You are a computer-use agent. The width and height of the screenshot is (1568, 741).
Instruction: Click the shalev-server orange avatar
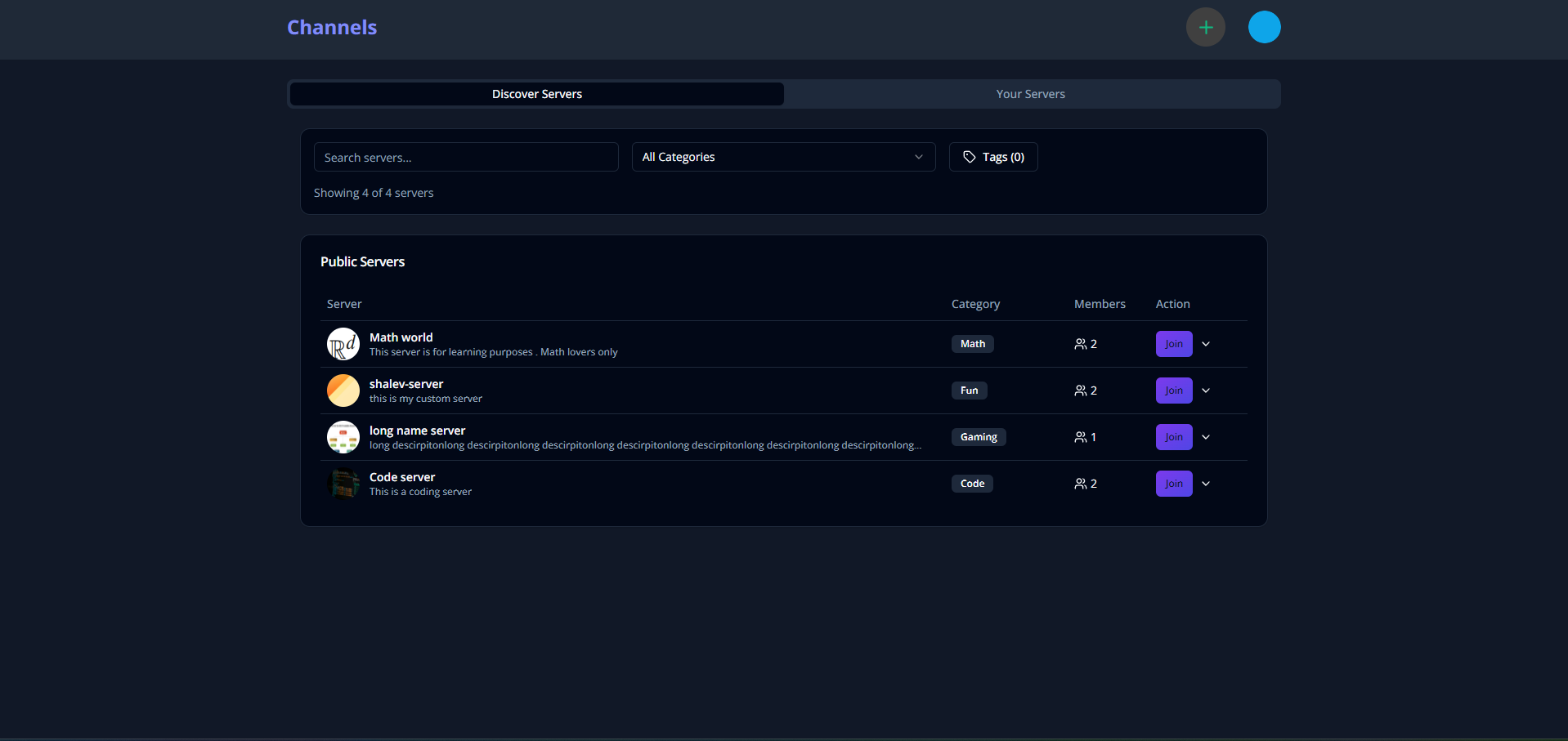pyautogui.click(x=343, y=391)
